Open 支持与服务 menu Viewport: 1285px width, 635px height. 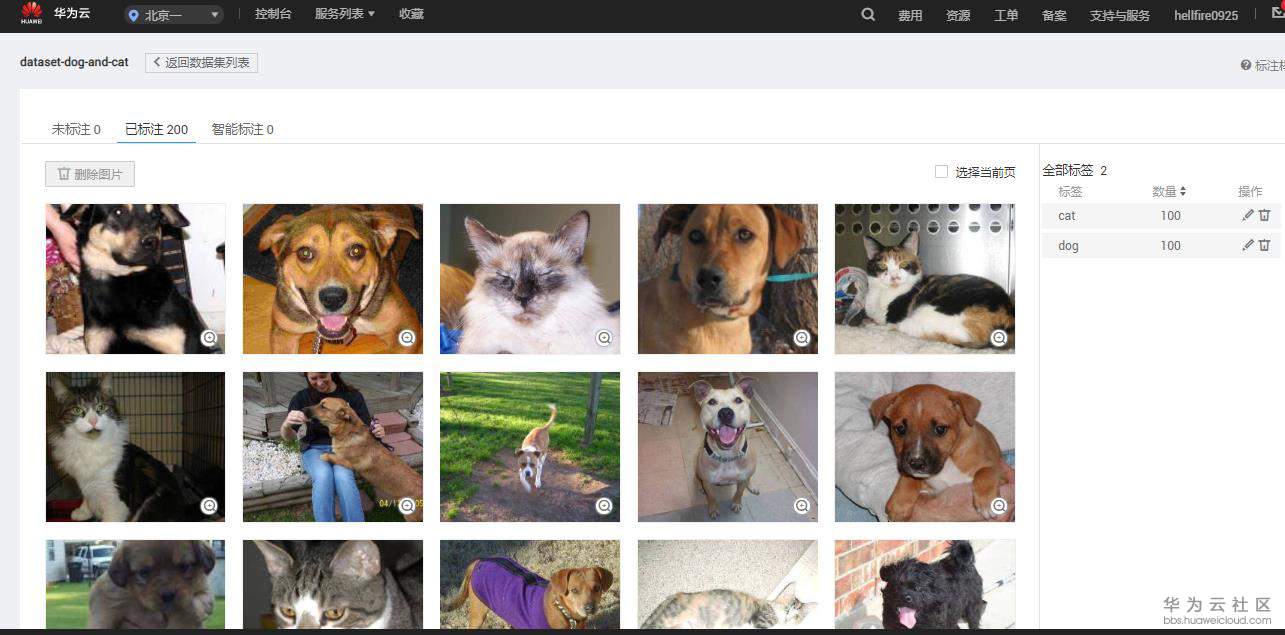(x=1120, y=15)
